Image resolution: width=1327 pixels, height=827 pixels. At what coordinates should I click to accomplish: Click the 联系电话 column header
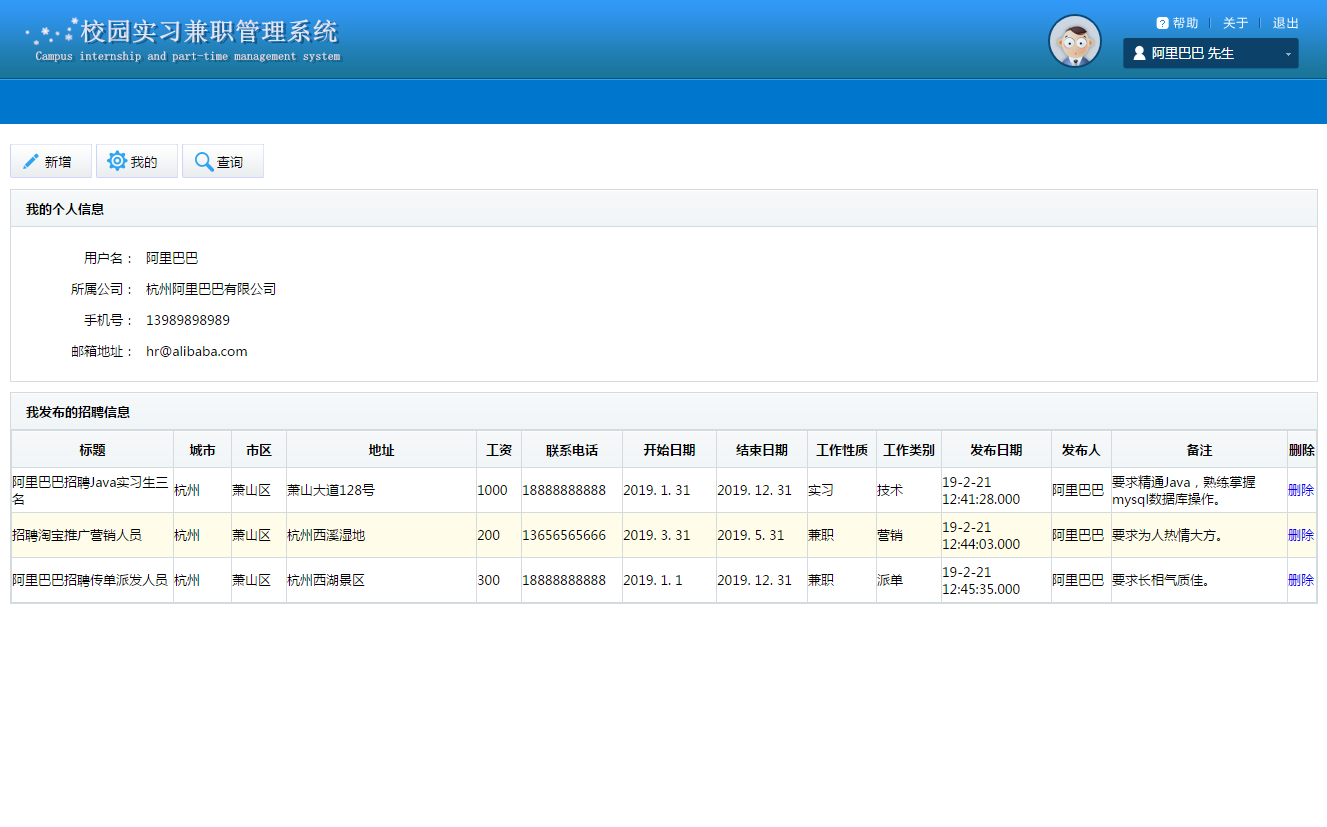(572, 450)
